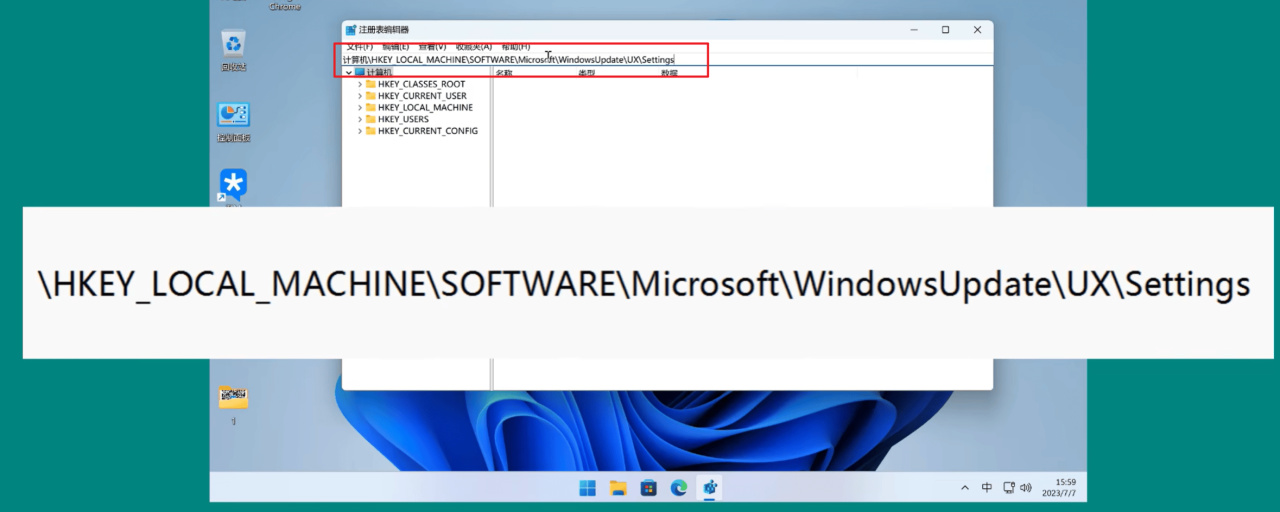Open the Recycle Bin desktop icon
The image size is (1280, 512).
[233, 44]
